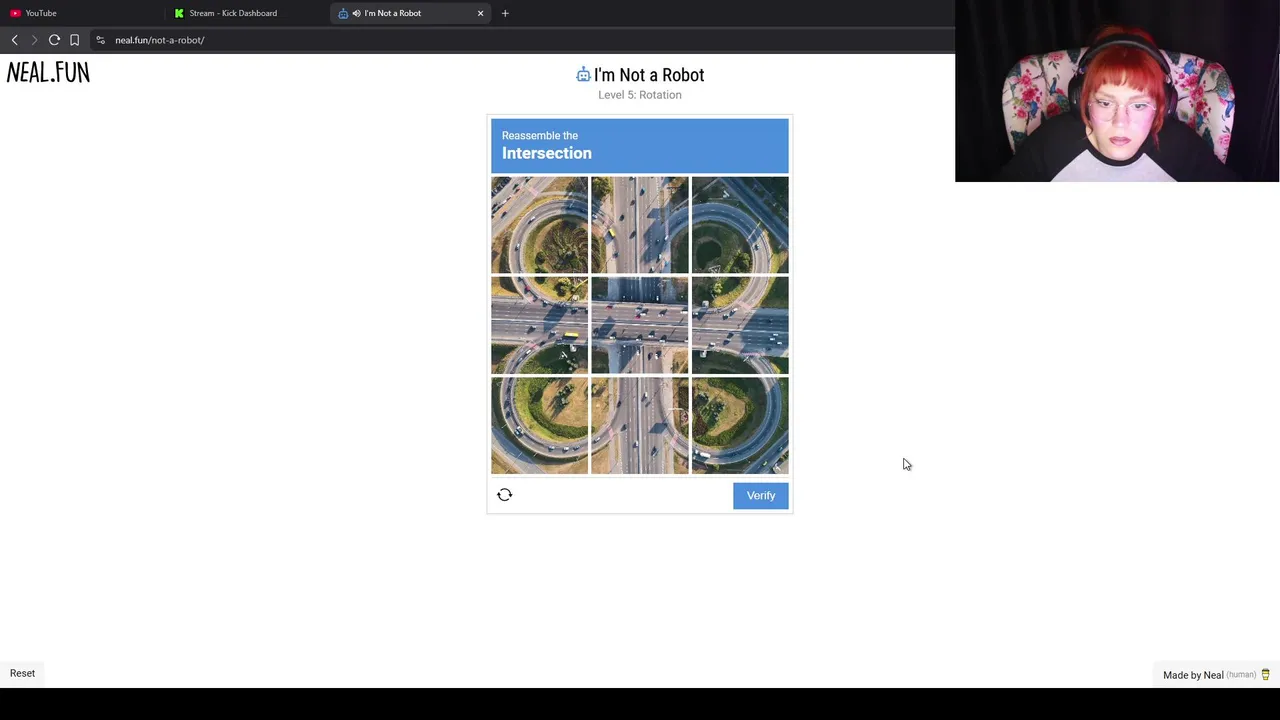Click the captcha refresh icon
This screenshot has width=1280, height=720.
(x=505, y=495)
